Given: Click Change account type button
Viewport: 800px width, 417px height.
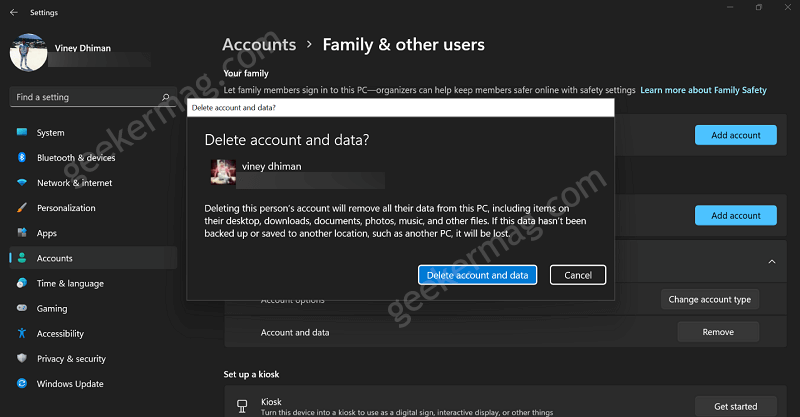Looking at the screenshot, I should pyautogui.click(x=710, y=300).
